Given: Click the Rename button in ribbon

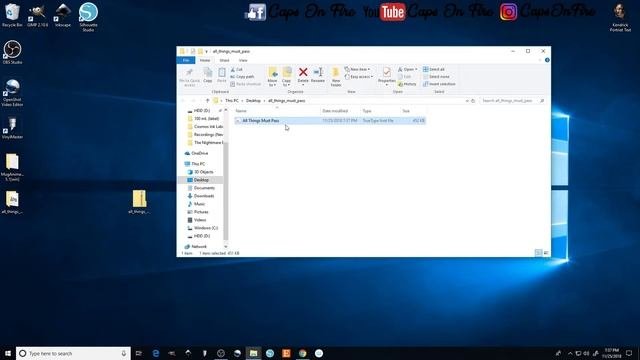Looking at the screenshot, I should (x=318, y=76).
